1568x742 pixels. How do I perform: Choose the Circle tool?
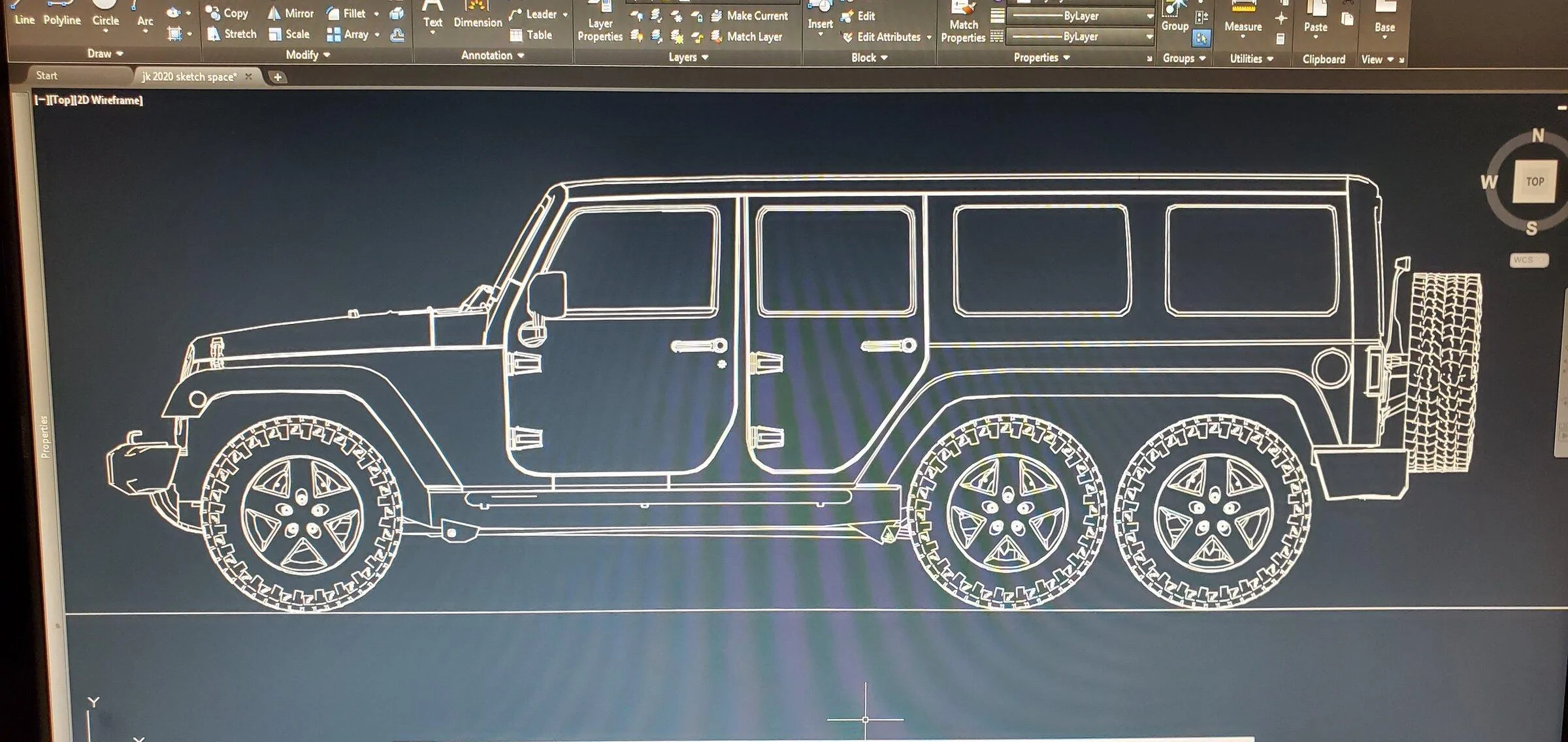coord(105,16)
